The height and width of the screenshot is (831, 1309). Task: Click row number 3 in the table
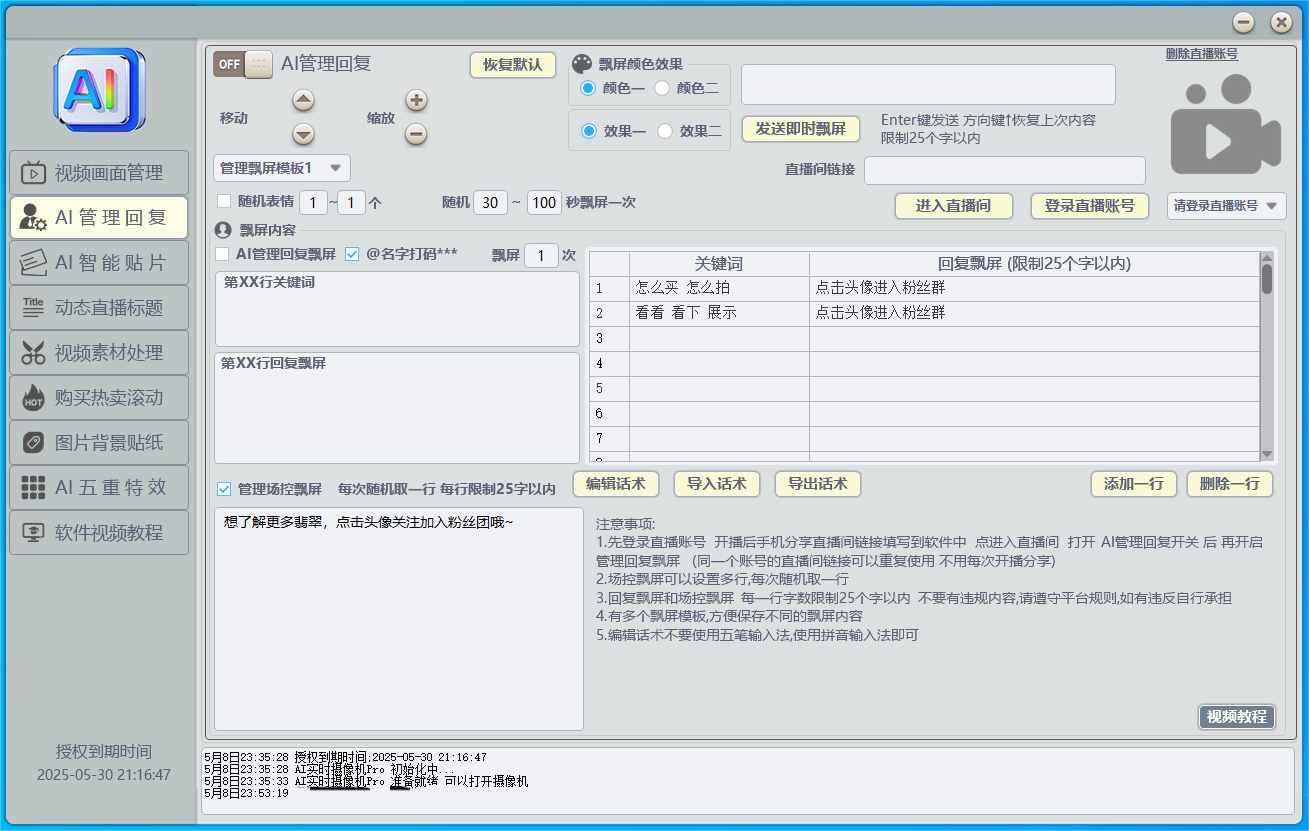coord(609,338)
